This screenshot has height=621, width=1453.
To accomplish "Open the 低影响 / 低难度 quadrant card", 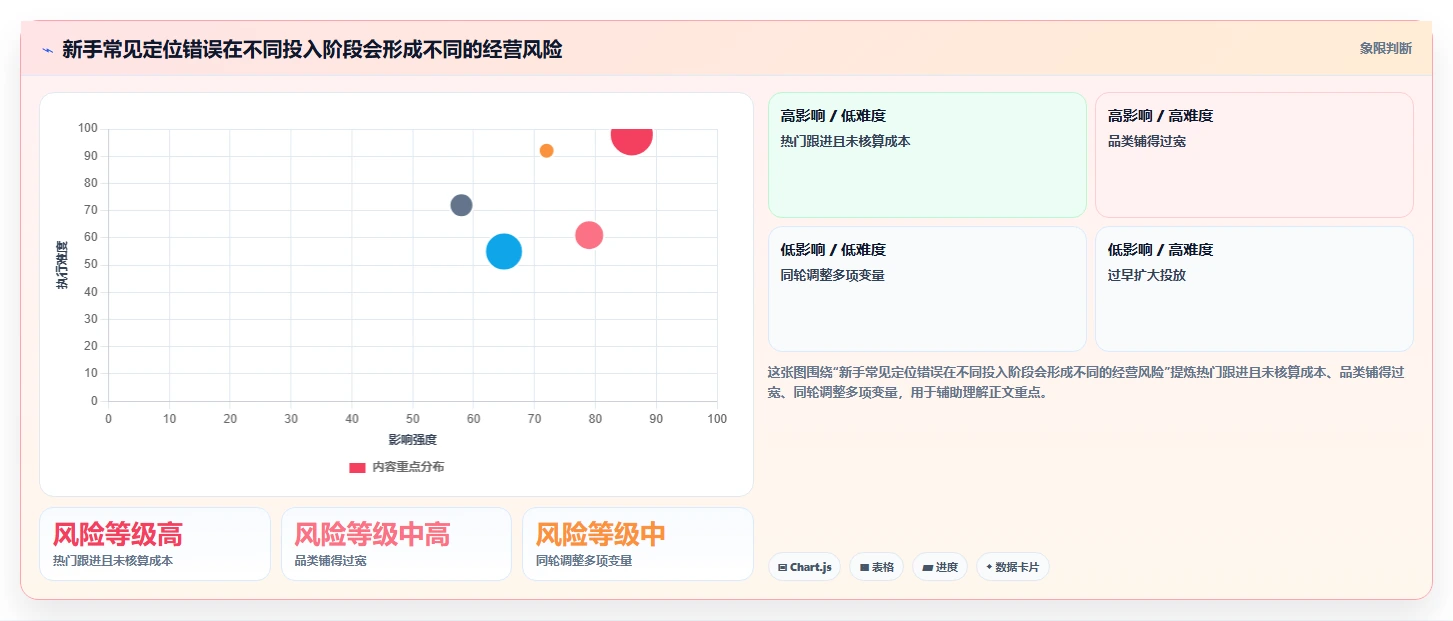I will (x=927, y=289).
